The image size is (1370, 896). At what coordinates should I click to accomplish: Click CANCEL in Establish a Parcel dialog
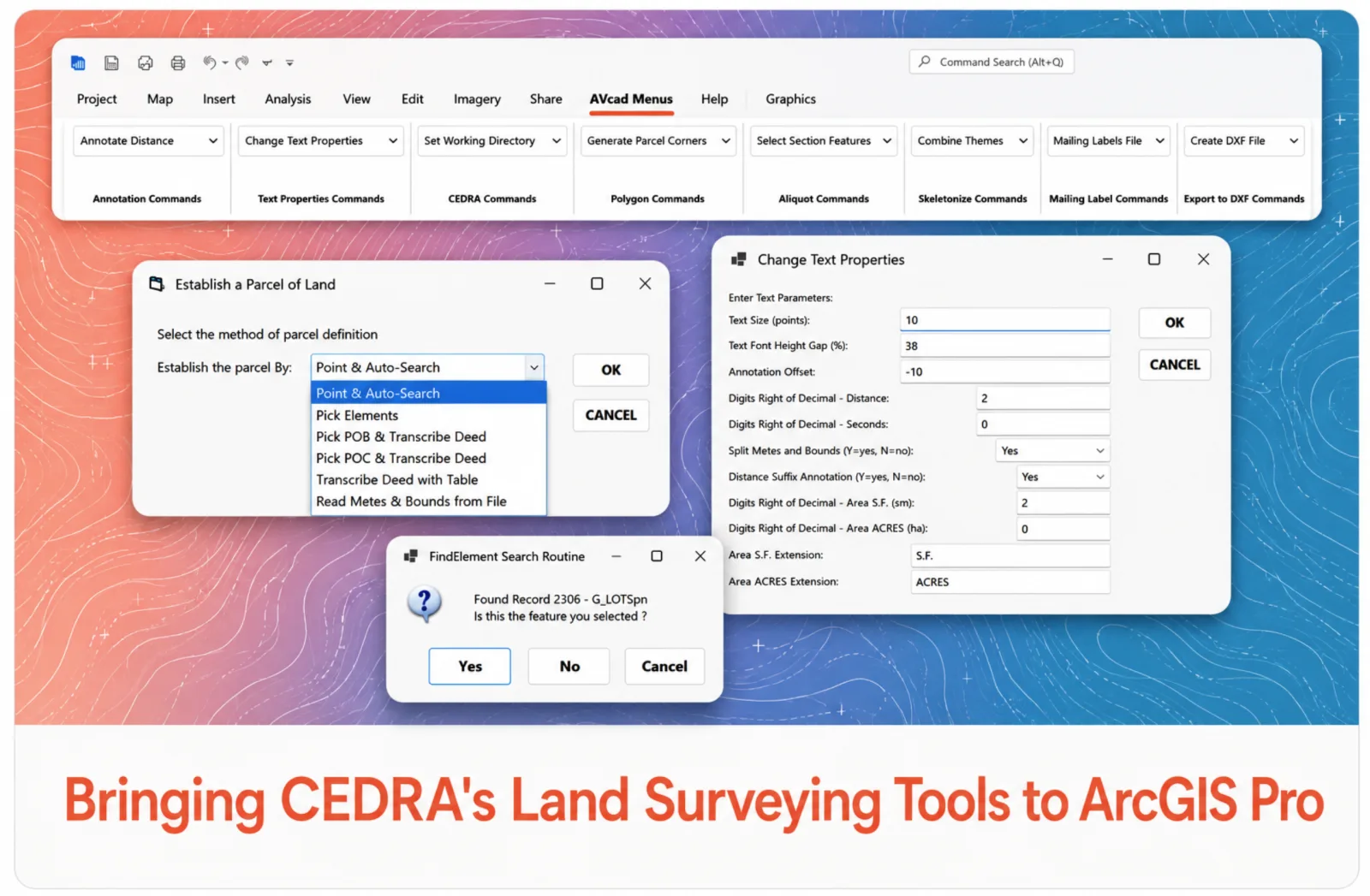click(x=611, y=415)
